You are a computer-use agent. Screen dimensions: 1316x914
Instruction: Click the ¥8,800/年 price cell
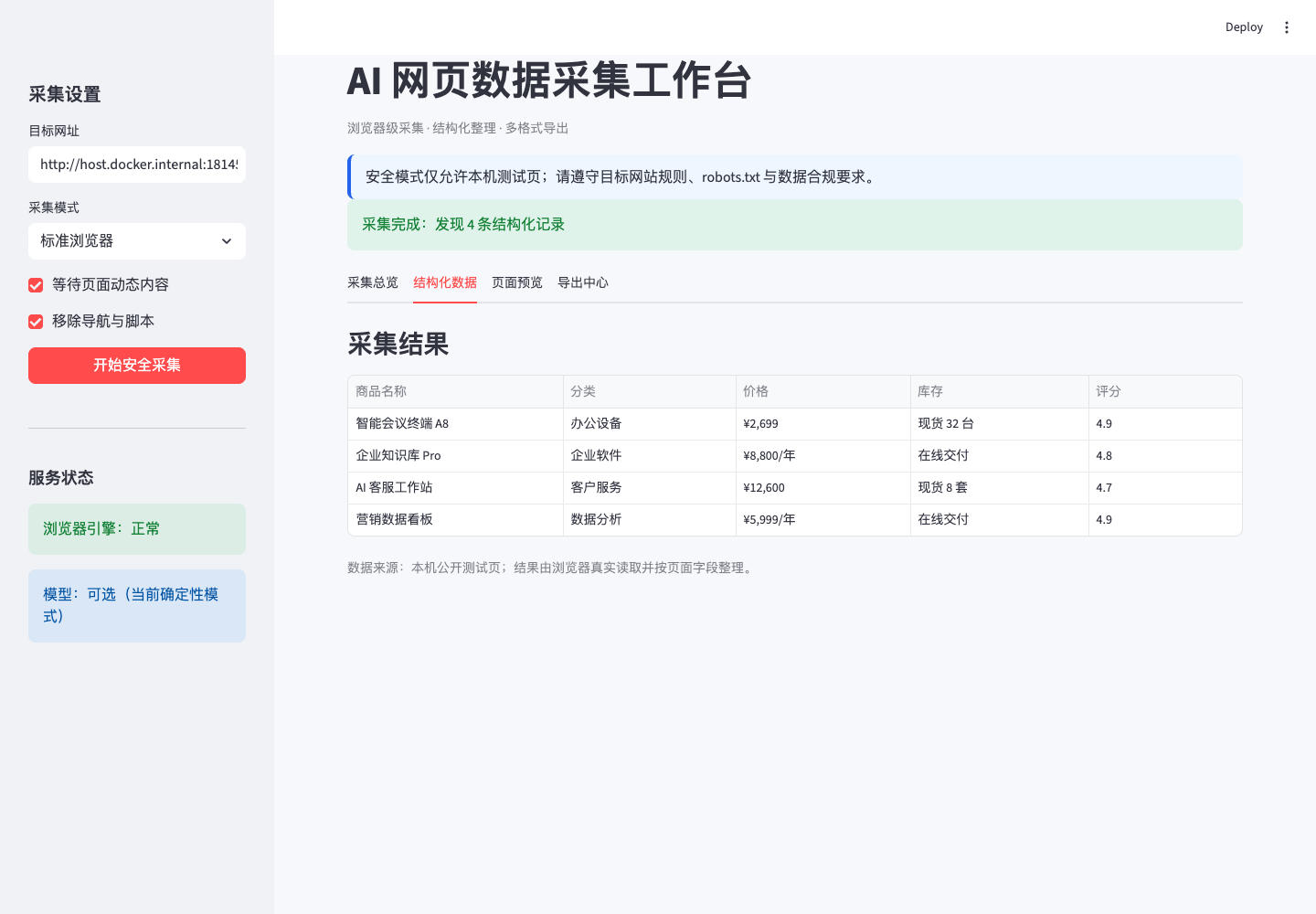(823, 456)
